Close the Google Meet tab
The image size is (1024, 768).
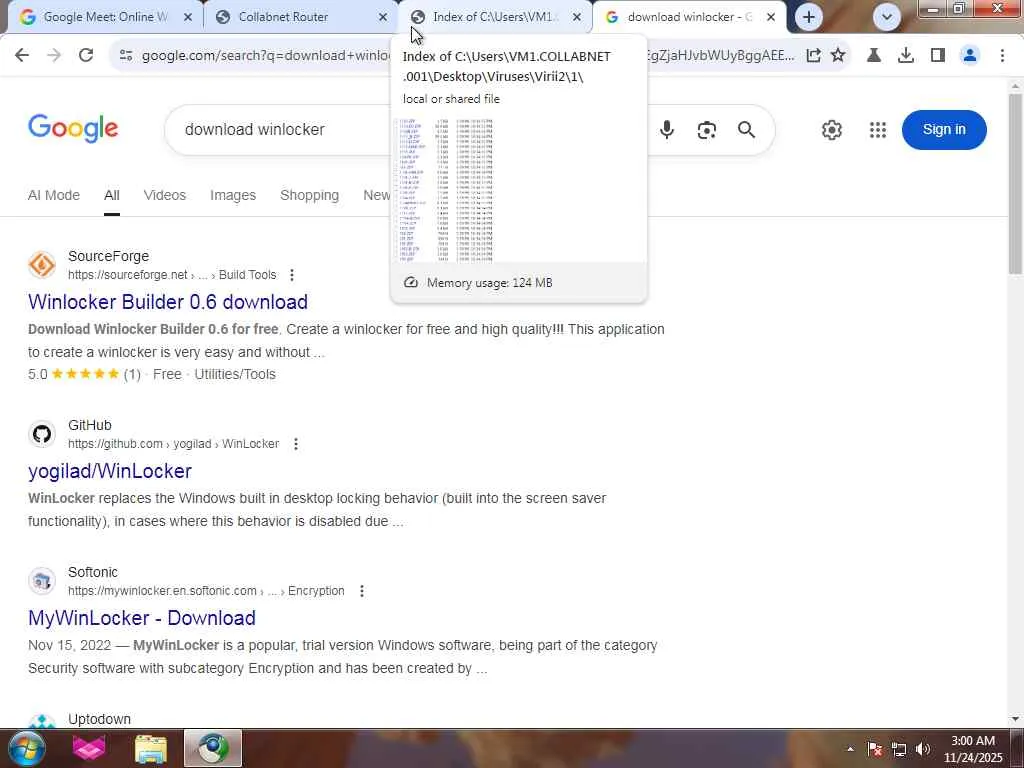click(x=187, y=17)
